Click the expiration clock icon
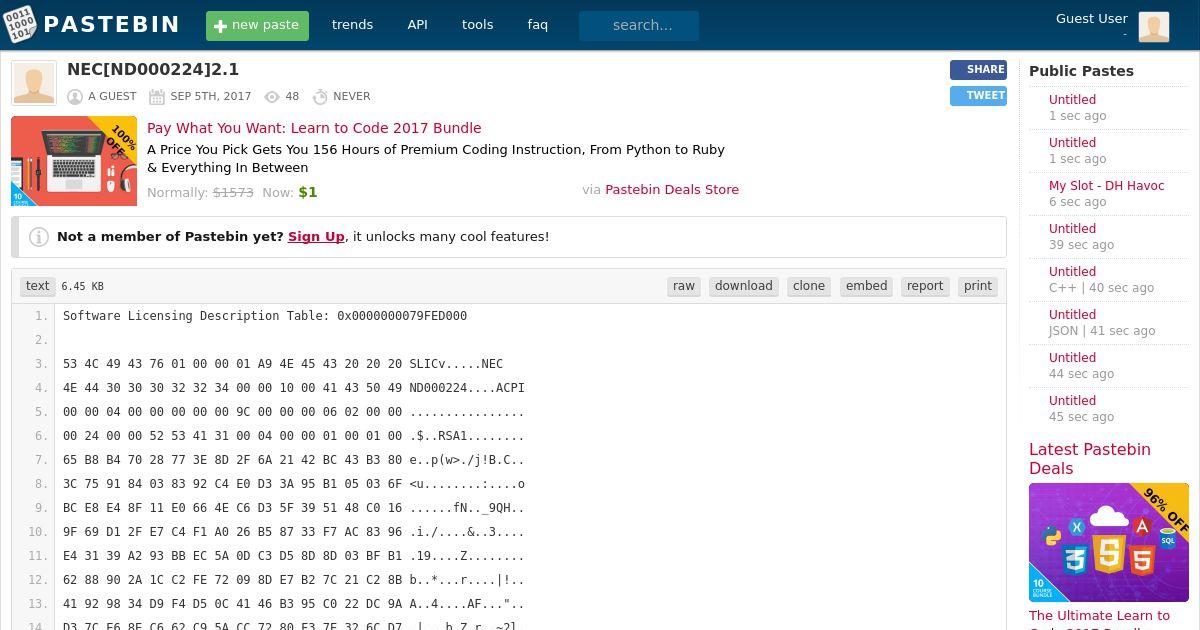 [x=320, y=97]
